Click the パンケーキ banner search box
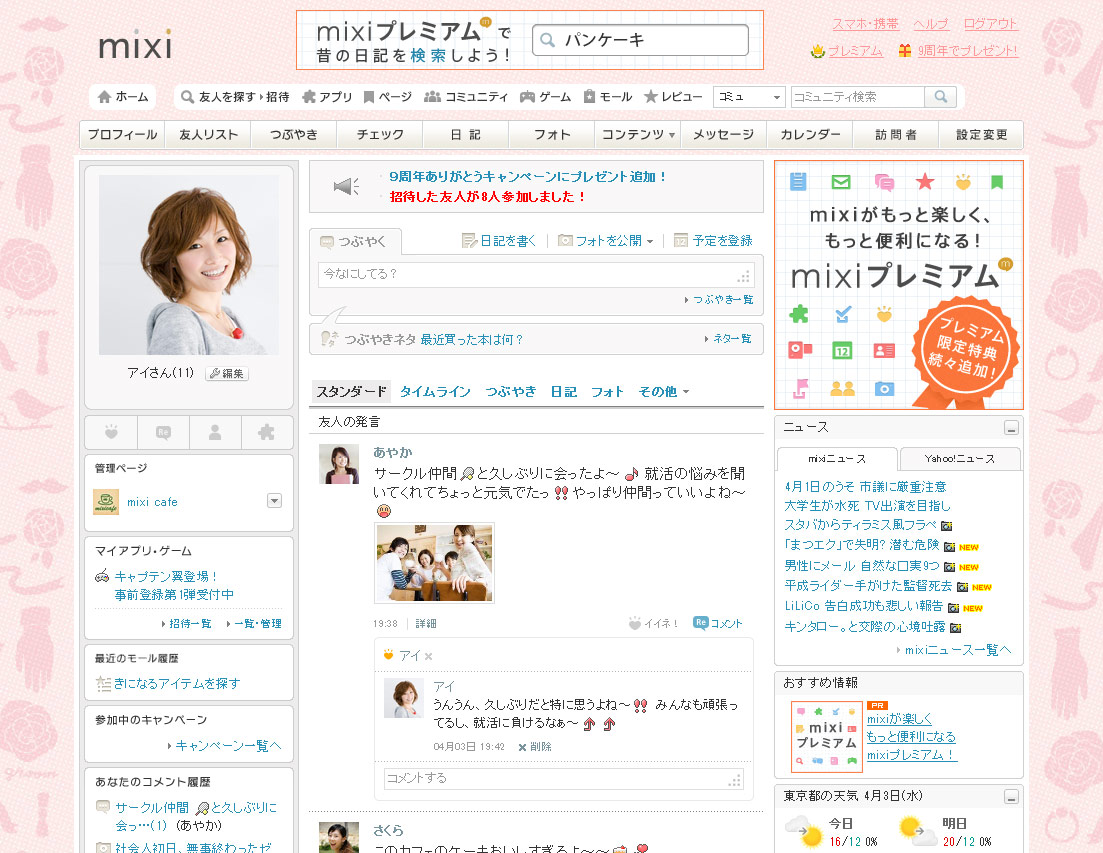 [640, 40]
